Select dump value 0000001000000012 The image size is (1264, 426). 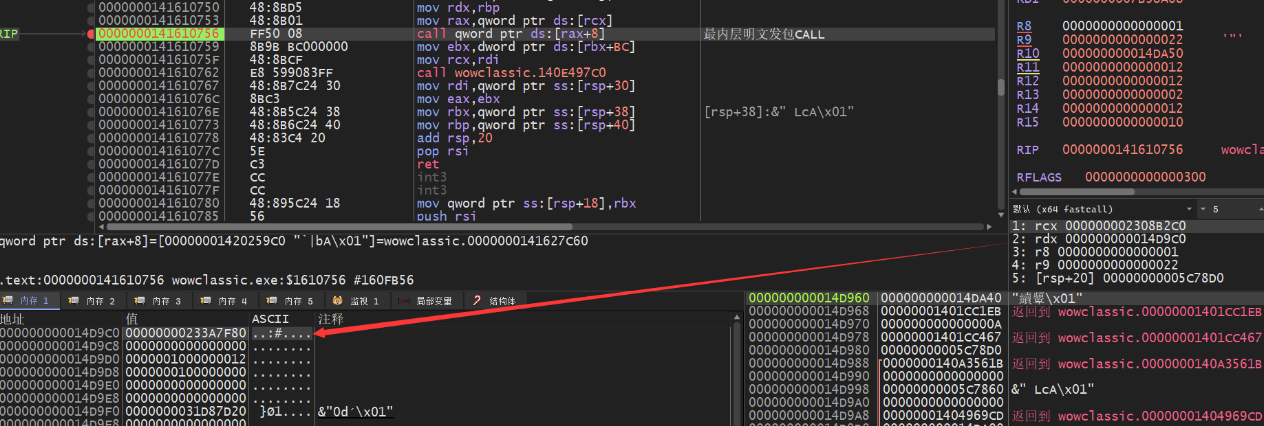coord(186,359)
